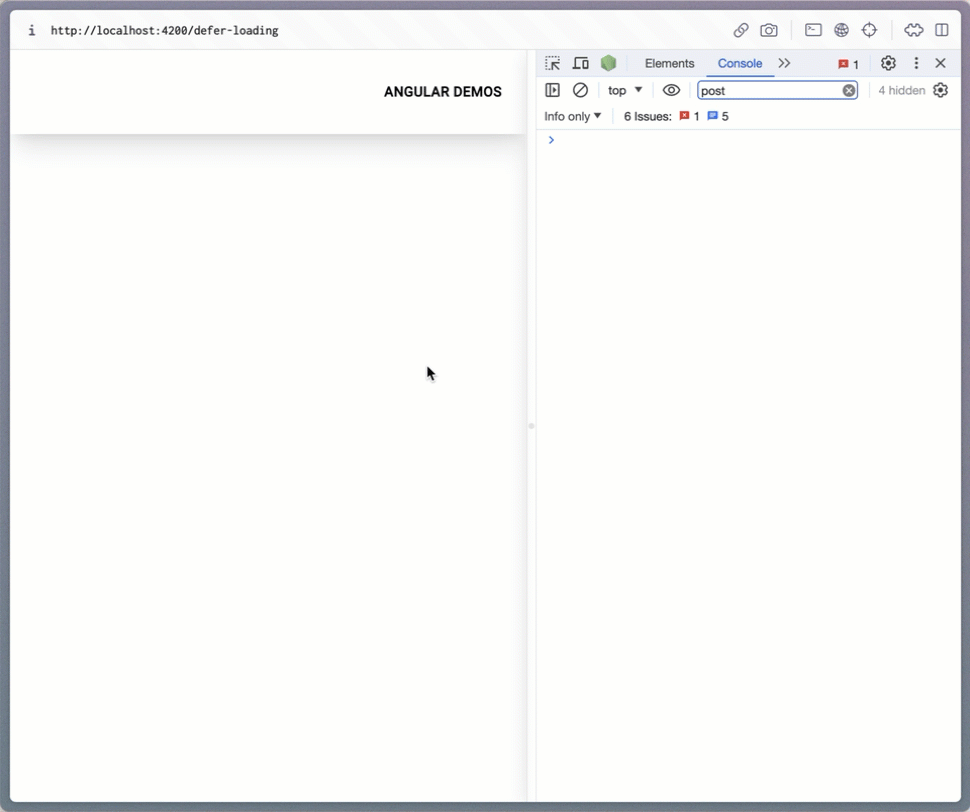Click the console filter input field
970x812 pixels.
[x=768, y=90]
